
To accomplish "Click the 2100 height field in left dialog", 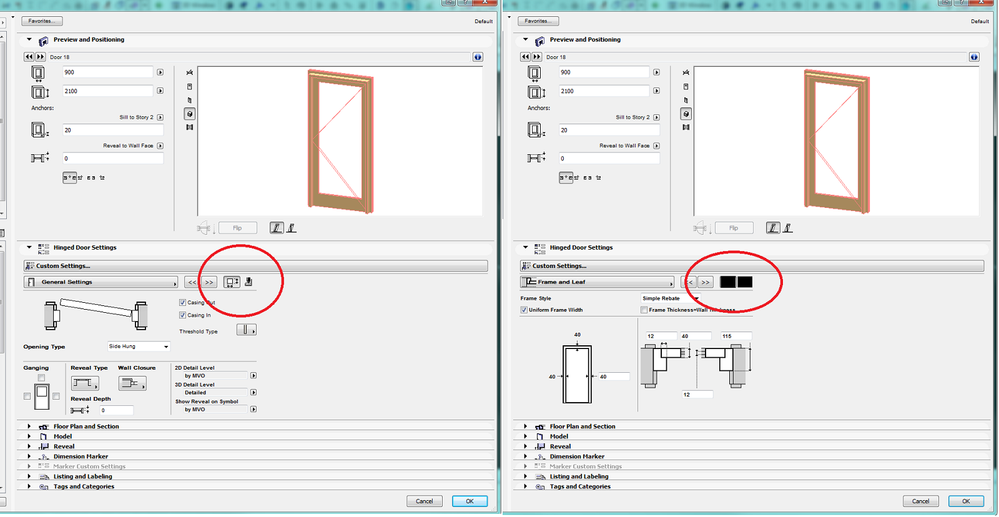I will pos(108,91).
